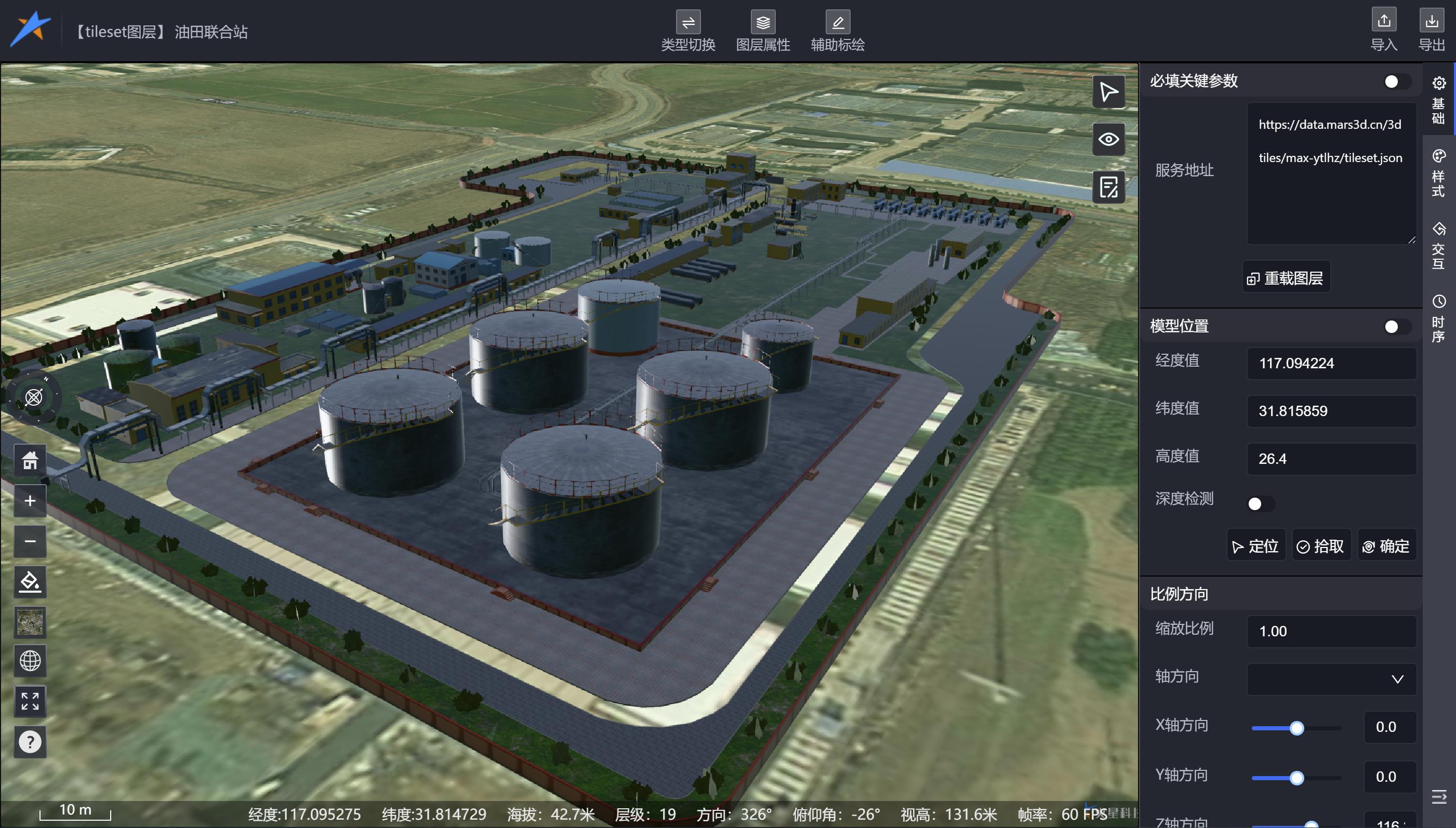
Task: Open the 类型切换 menu
Action: point(687,31)
